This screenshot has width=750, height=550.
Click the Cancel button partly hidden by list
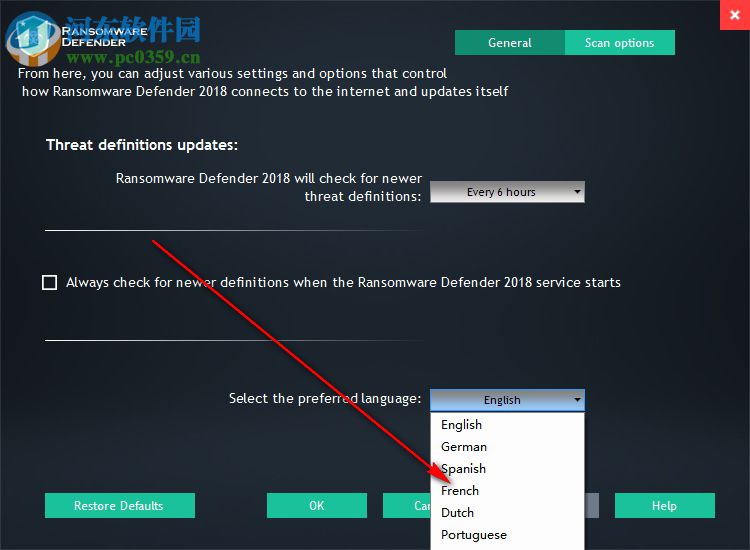click(407, 506)
